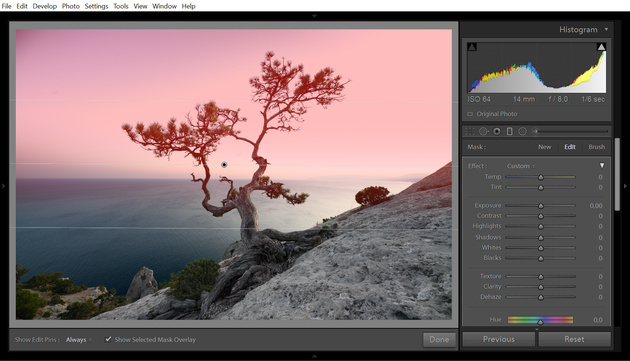Click the Previous button
Image resolution: width=630 pixels, height=361 pixels.
pos(499,339)
